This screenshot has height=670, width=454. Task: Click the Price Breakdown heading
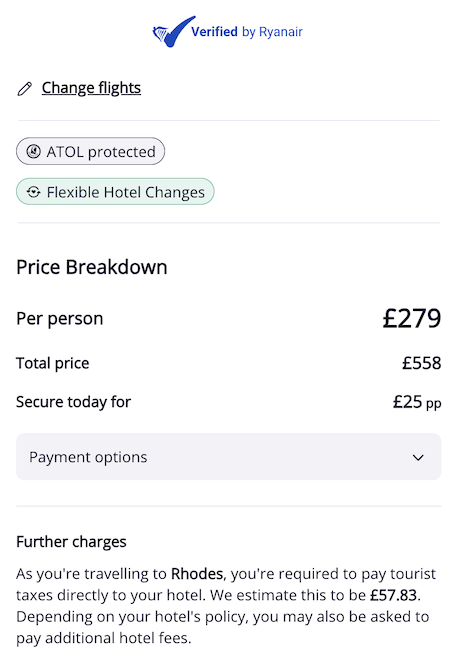(91, 267)
